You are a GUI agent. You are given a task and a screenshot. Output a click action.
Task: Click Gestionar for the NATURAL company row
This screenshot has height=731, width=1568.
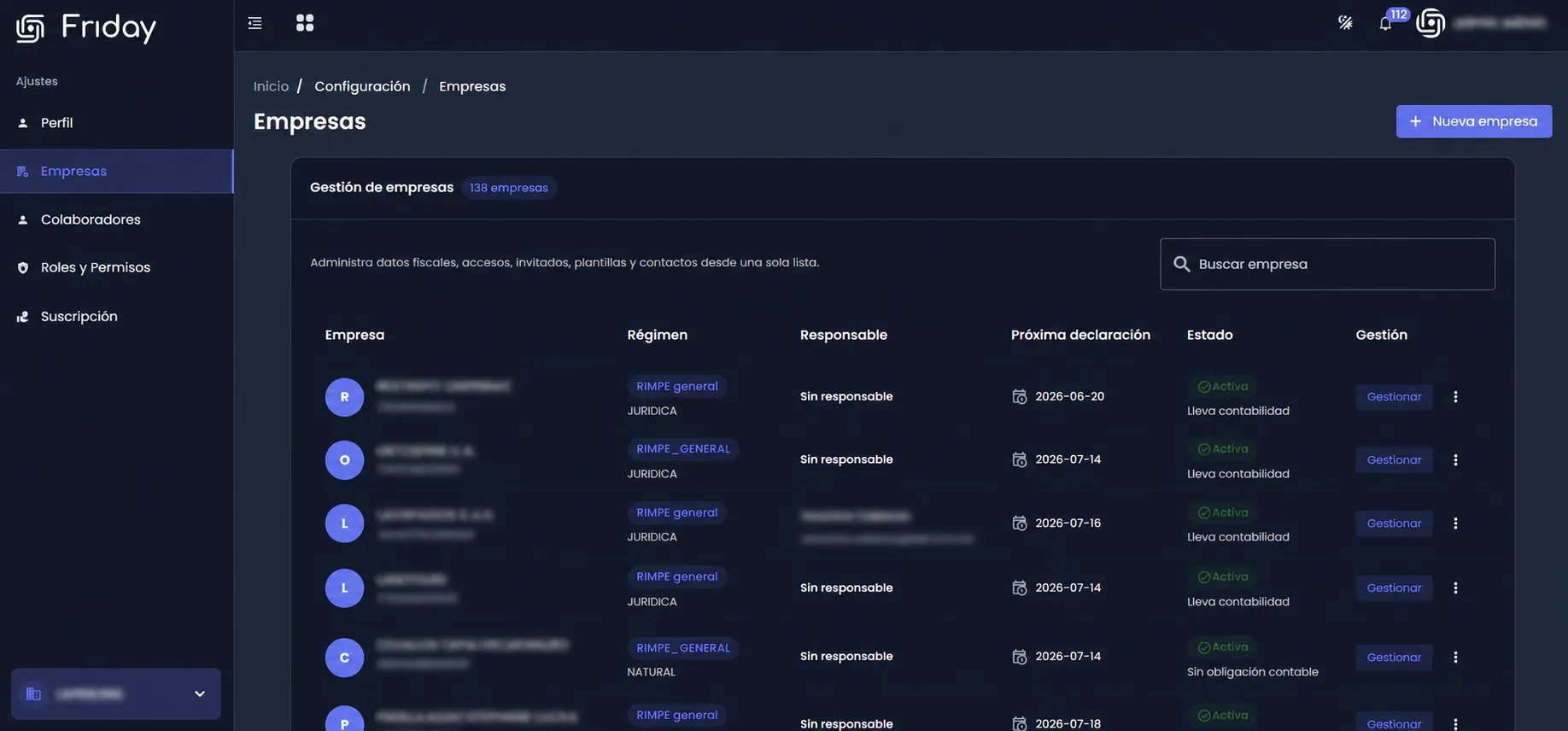point(1394,658)
